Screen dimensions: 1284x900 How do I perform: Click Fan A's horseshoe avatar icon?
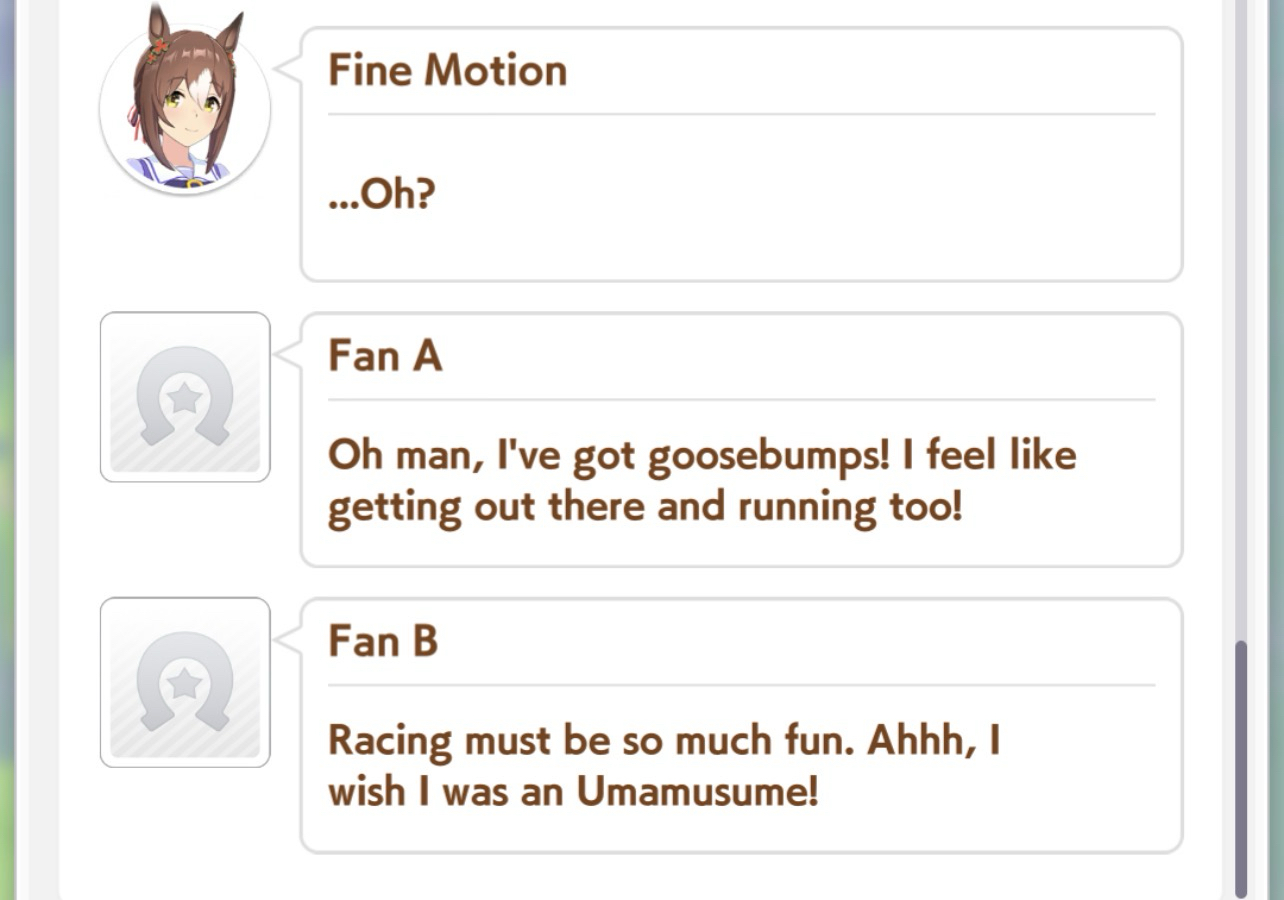pos(185,397)
